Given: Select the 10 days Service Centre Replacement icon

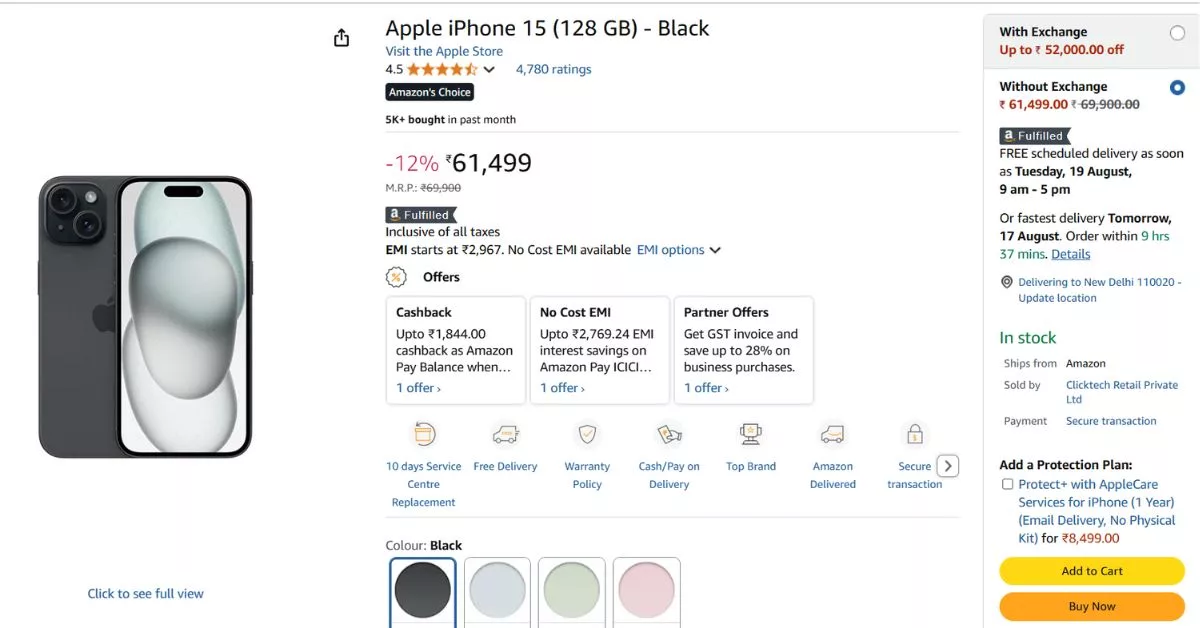Looking at the screenshot, I should 423,434.
